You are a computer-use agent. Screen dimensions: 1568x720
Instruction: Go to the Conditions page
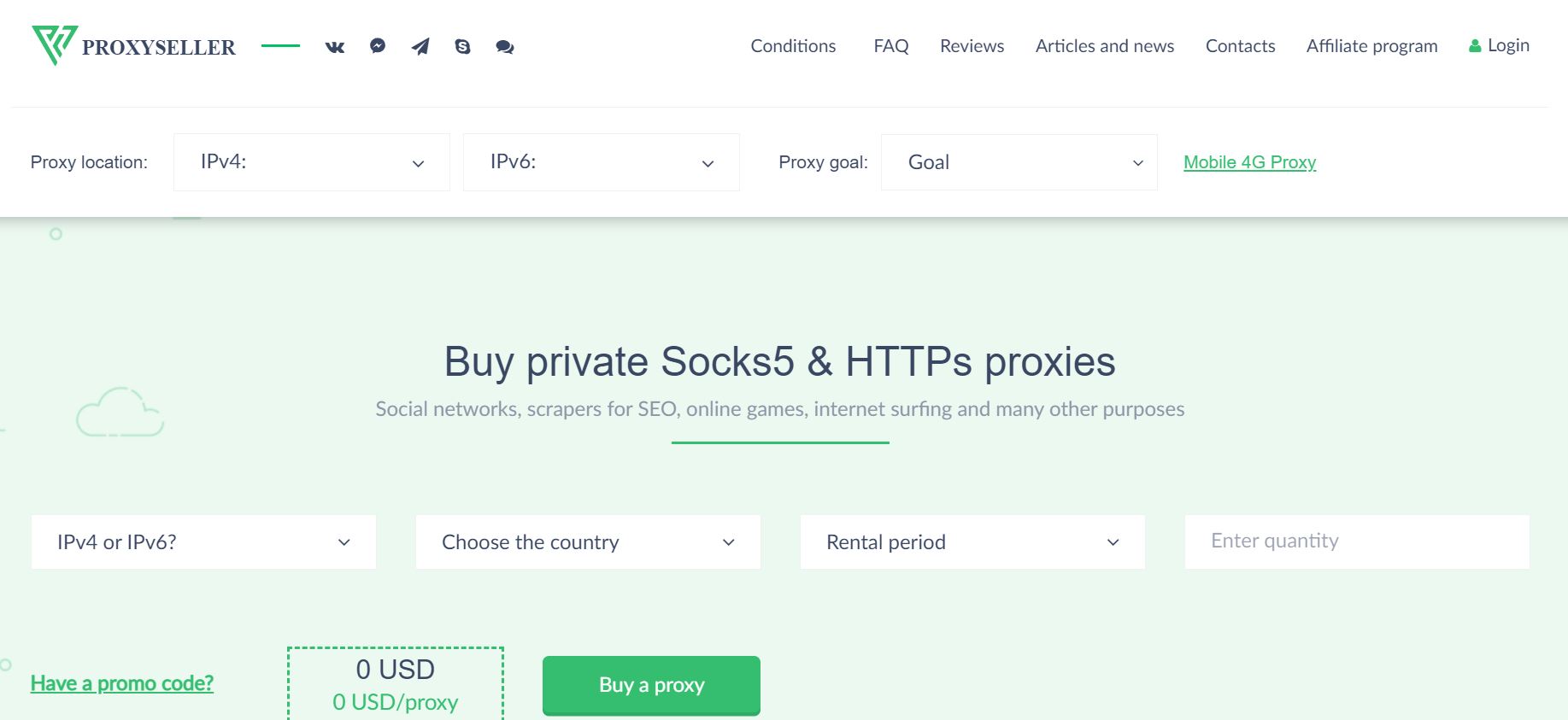793,46
